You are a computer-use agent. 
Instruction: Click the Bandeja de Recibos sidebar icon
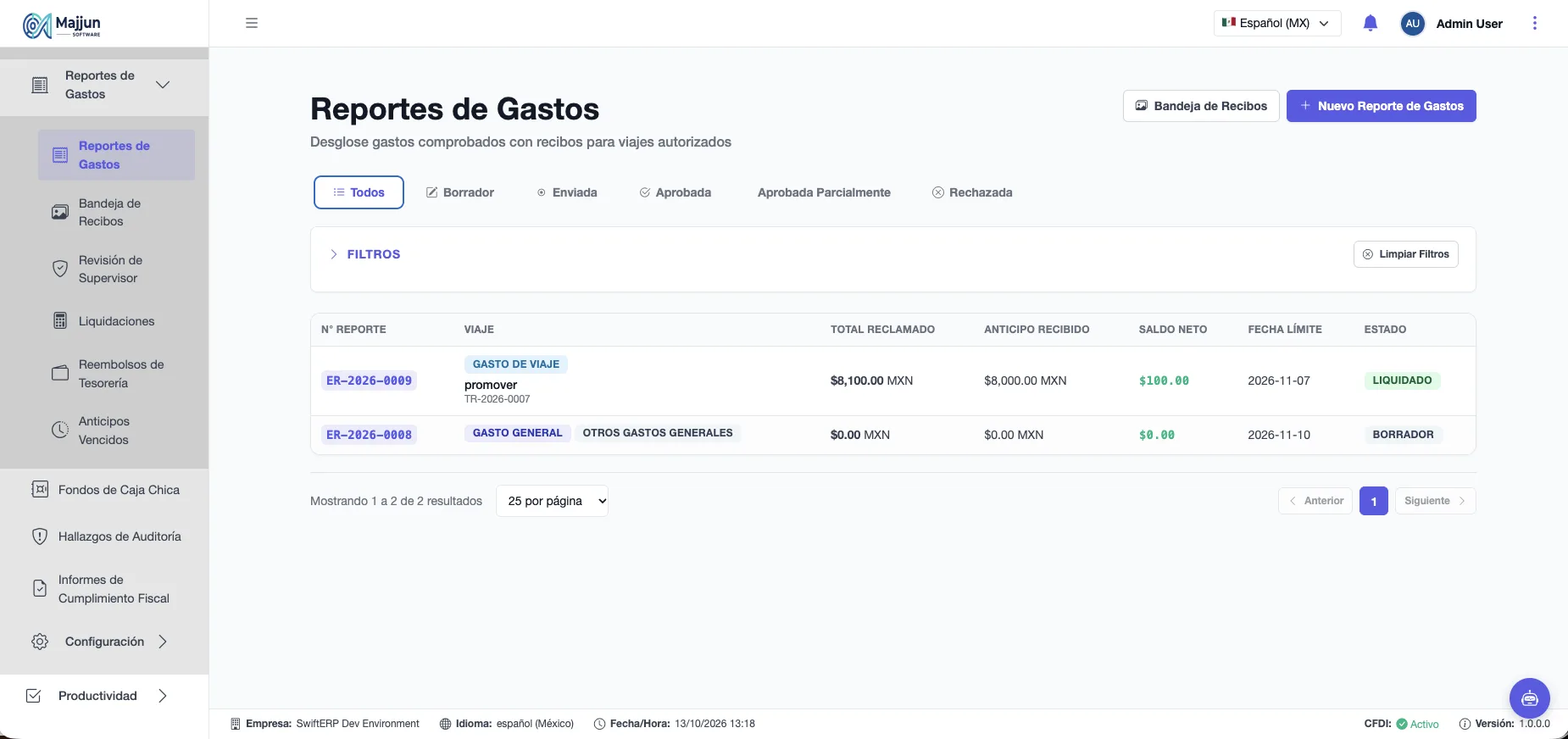coord(60,212)
